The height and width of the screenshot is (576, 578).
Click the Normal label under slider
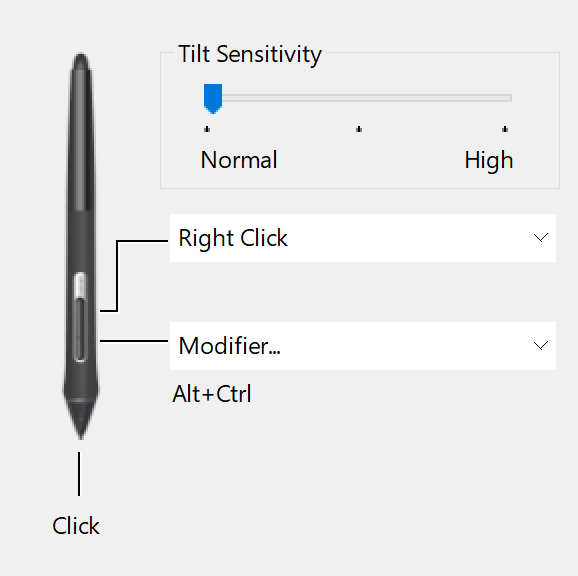tap(239, 160)
